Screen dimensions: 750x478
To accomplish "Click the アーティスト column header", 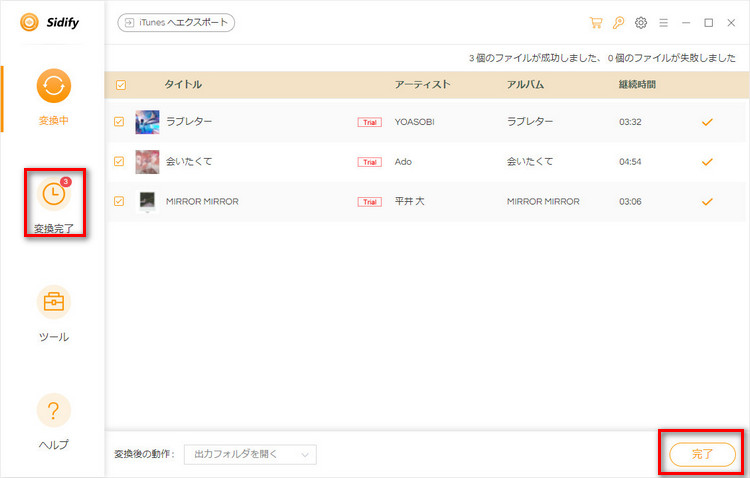I will pos(422,84).
